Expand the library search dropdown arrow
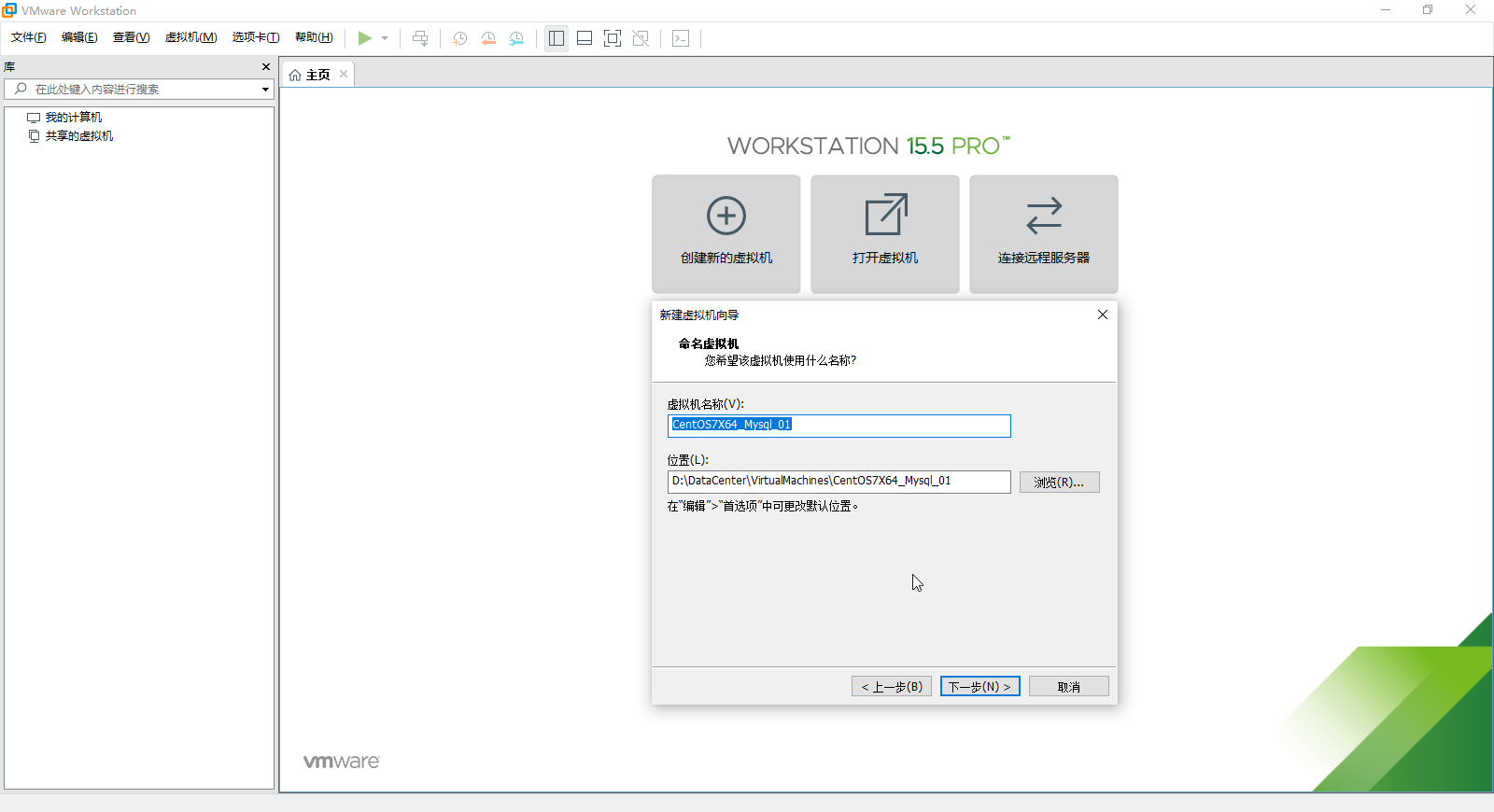 [265, 90]
